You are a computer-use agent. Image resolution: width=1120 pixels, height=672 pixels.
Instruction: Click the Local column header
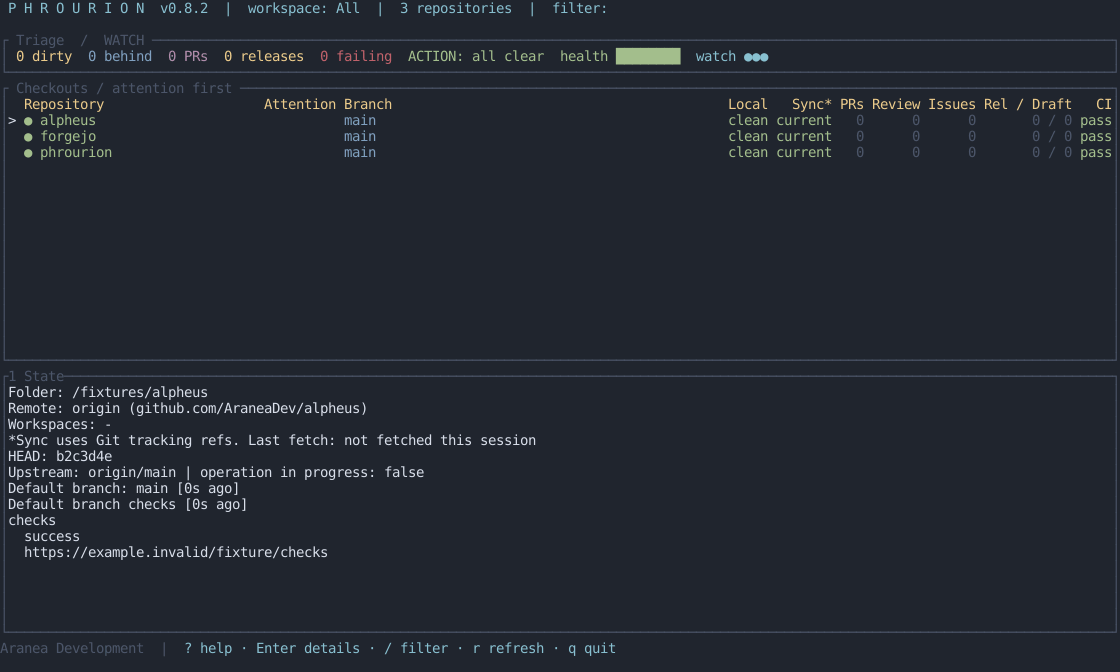(x=747, y=104)
